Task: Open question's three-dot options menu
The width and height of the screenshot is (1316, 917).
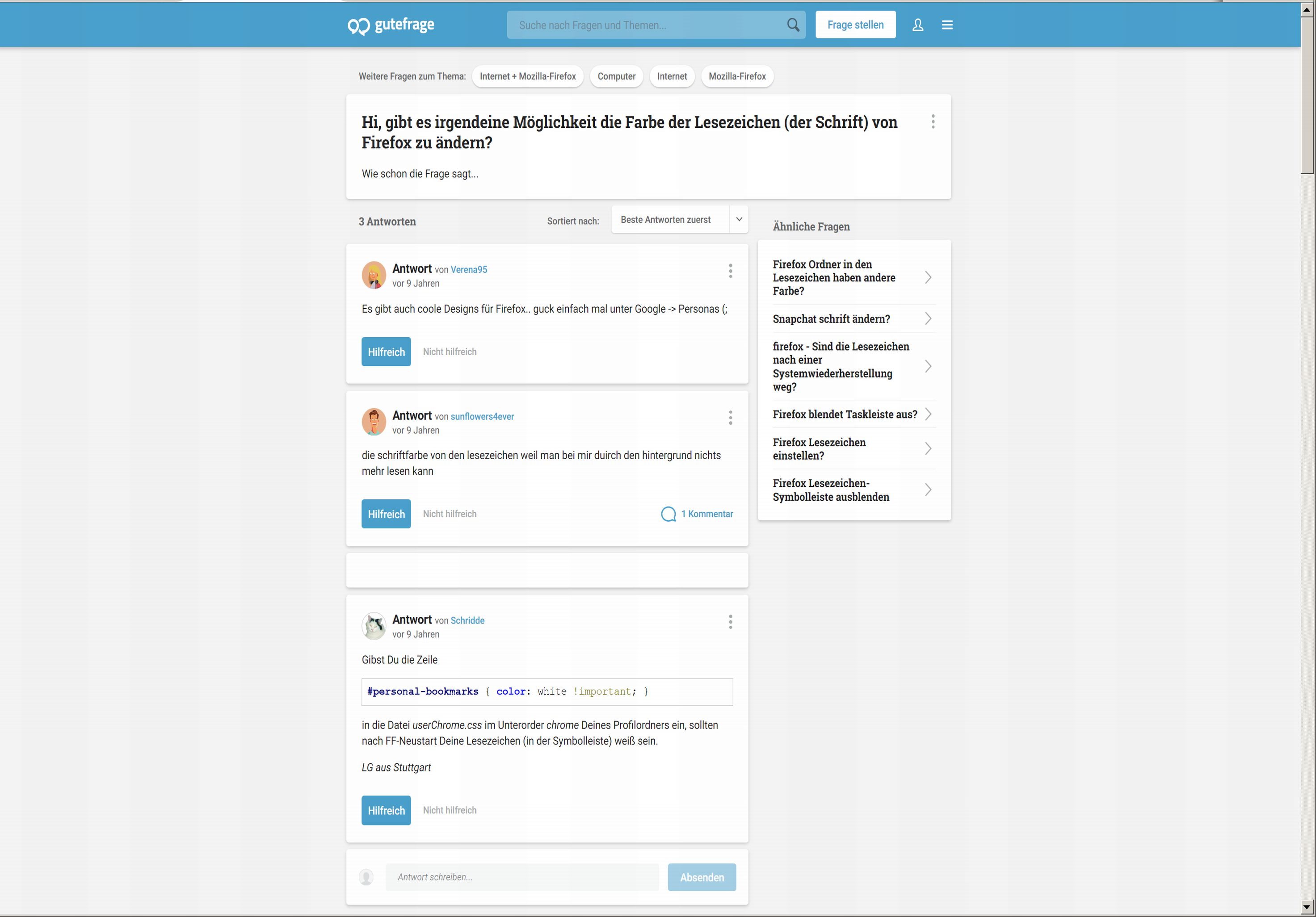Action: tap(933, 121)
